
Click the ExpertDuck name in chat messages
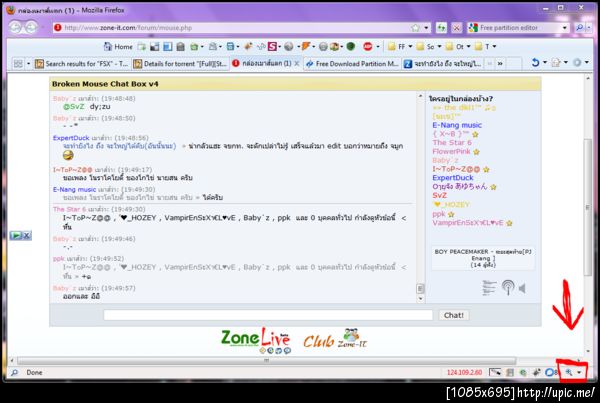(71, 138)
